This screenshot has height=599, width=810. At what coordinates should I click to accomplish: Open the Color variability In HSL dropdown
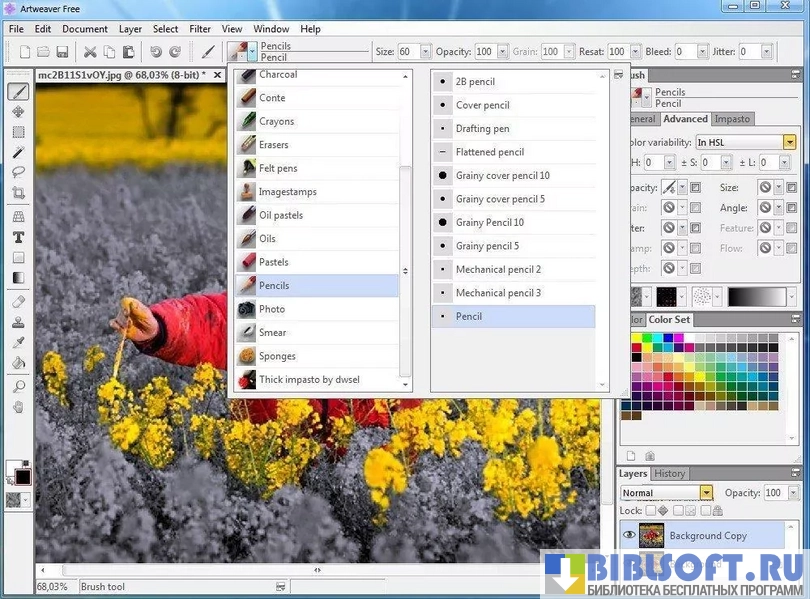click(789, 143)
